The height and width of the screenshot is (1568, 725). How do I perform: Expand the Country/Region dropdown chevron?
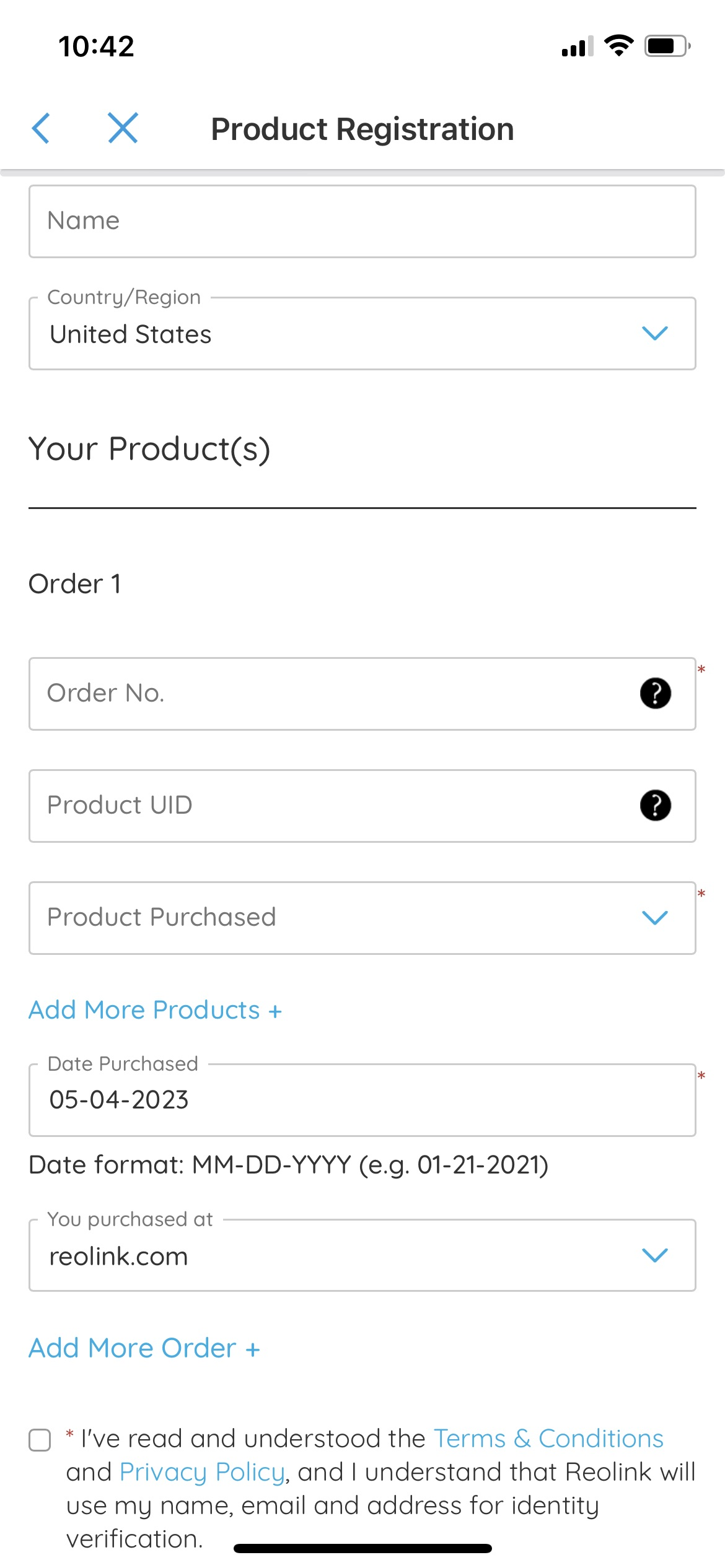pos(655,333)
